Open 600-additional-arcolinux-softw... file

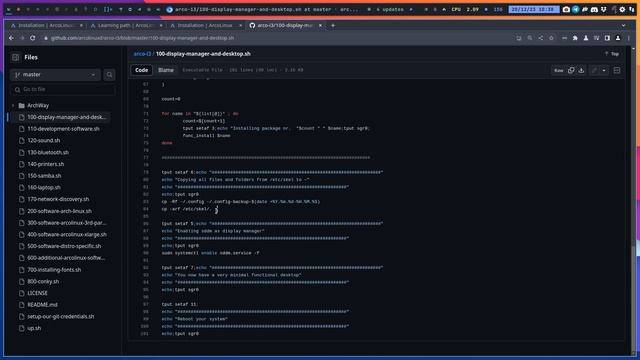point(66,258)
